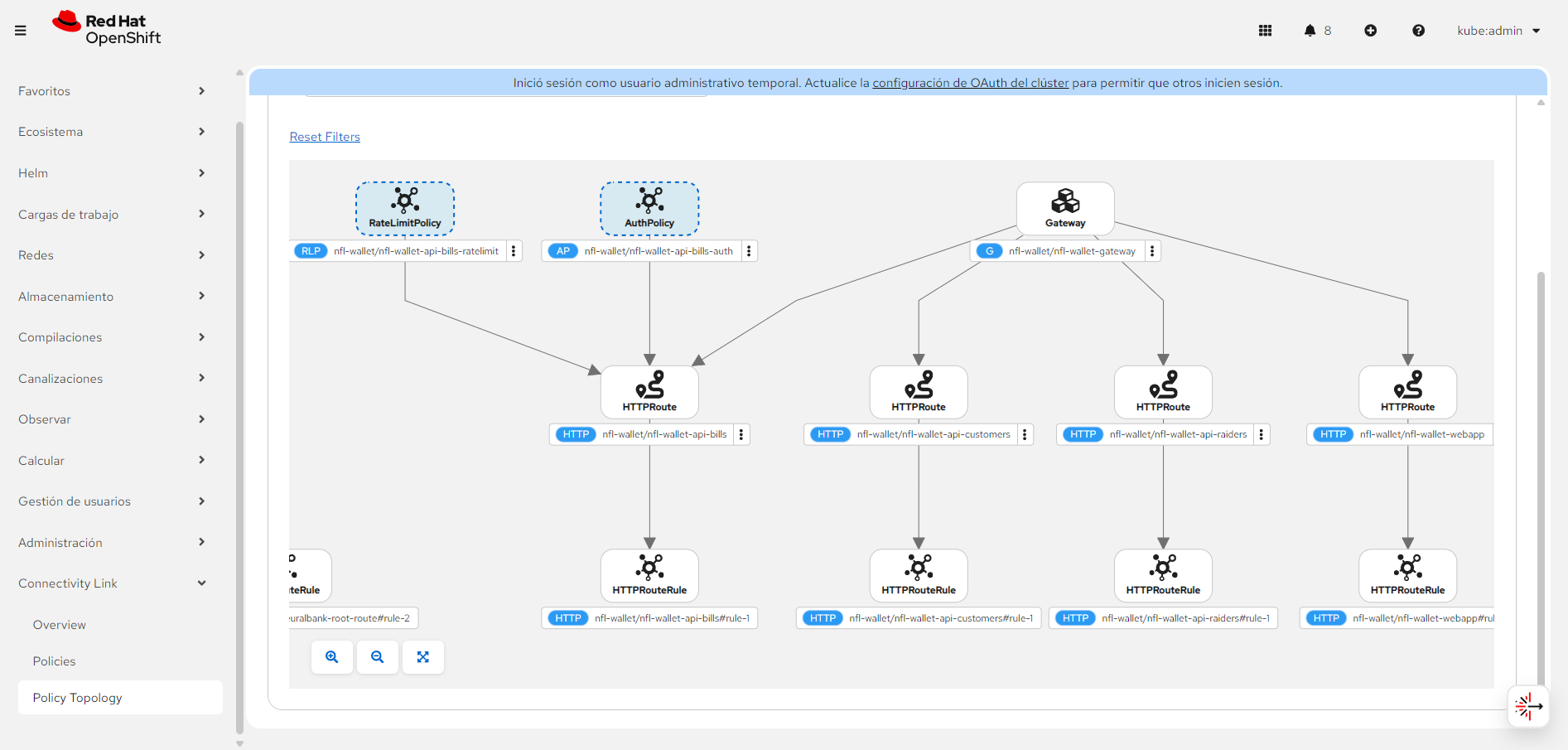Open the kube:admin user dropdown
This screenshot has height=750, width=1568.
(x=1498, y=31)
